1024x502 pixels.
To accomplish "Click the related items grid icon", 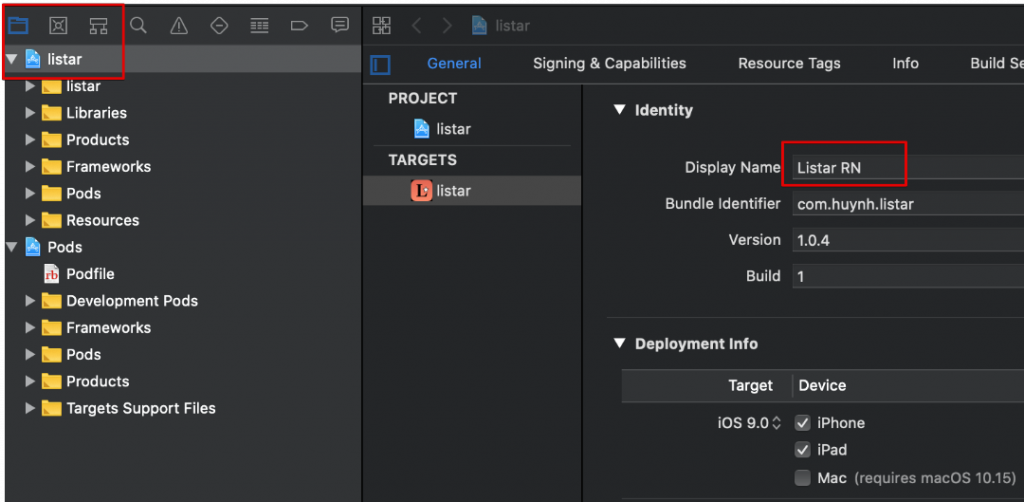I will click(381, 25).
